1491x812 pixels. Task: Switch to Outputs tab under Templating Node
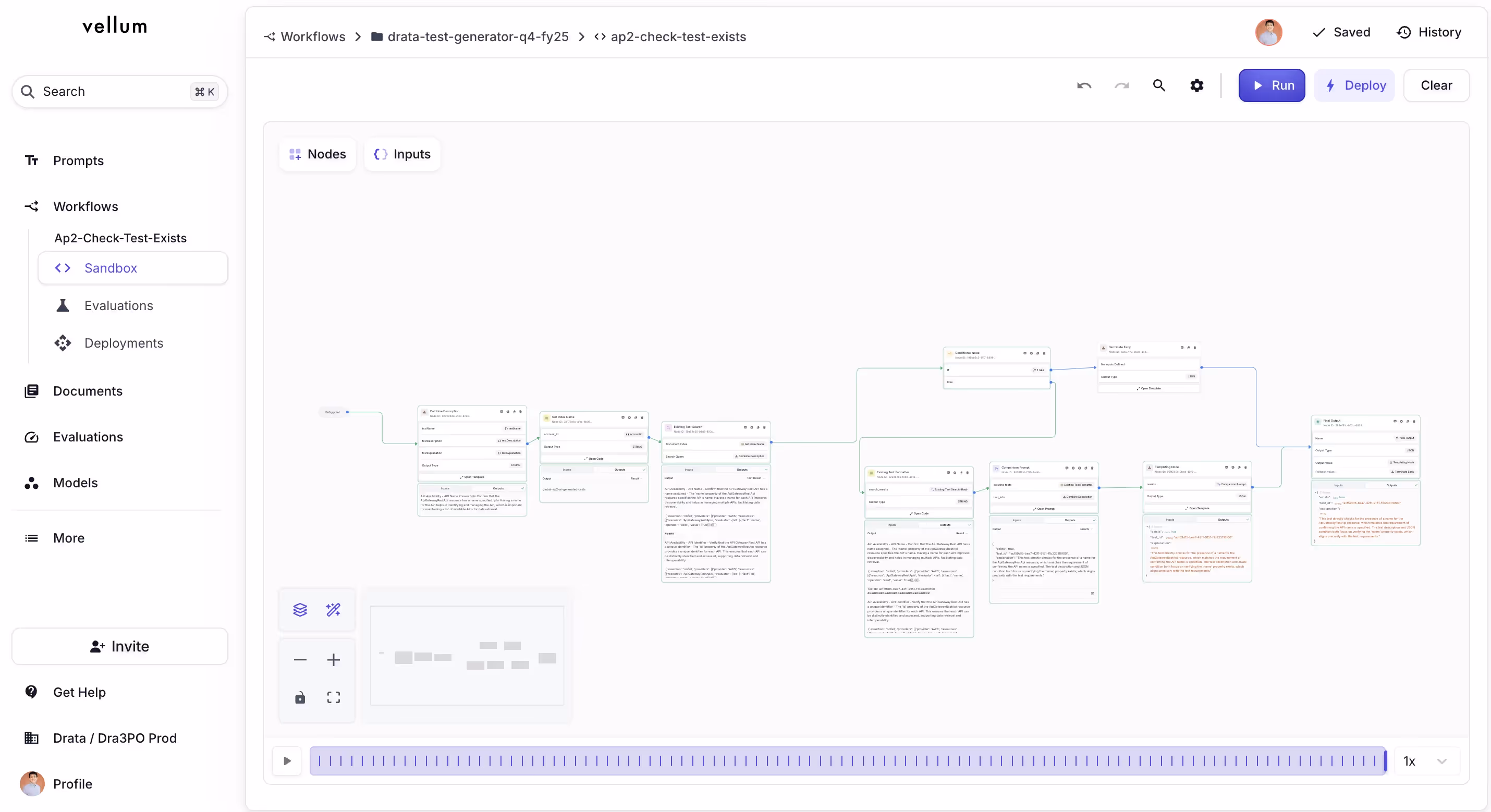click(x=1223, y=520)
